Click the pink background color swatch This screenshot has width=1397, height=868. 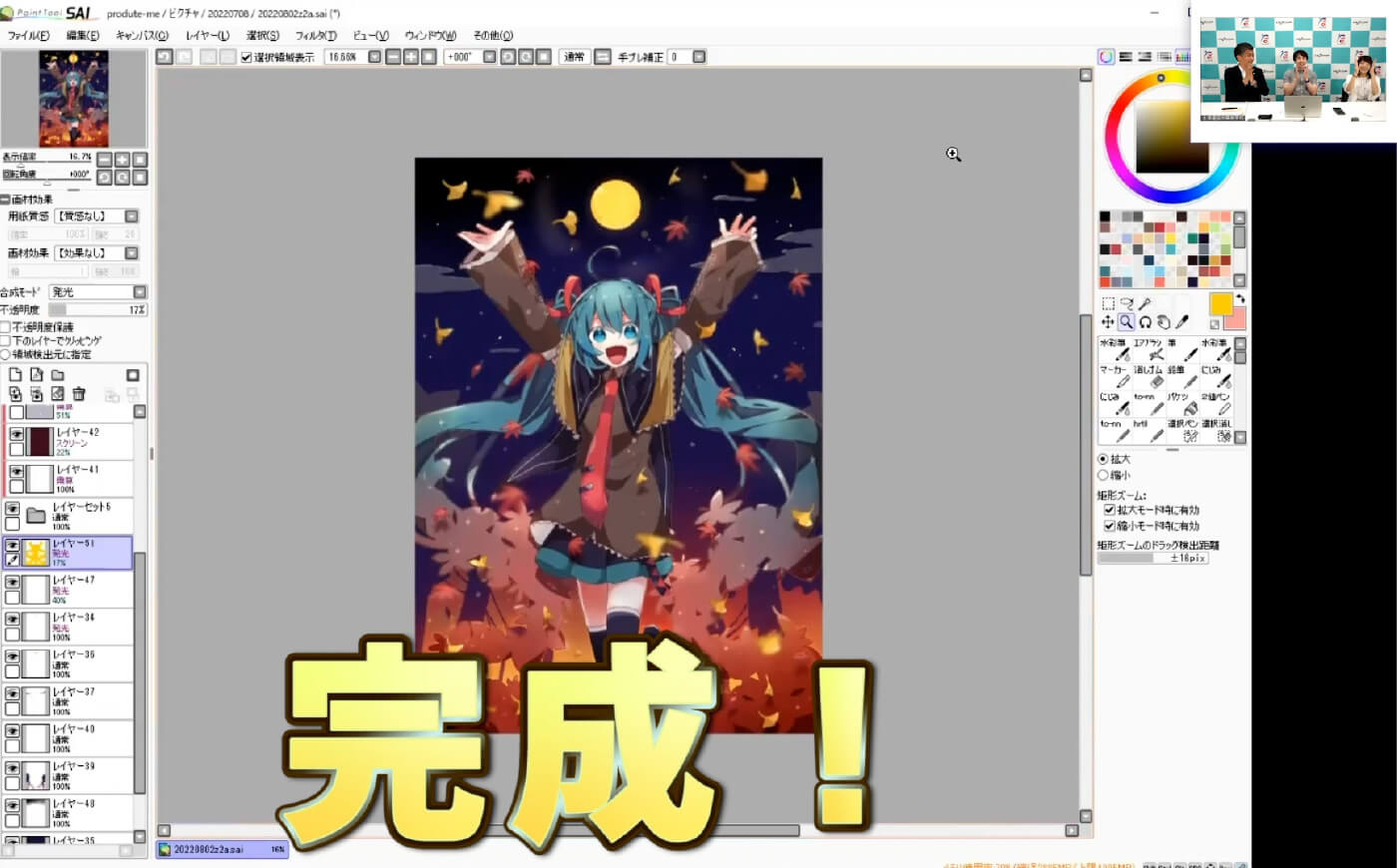point(1235,319)
